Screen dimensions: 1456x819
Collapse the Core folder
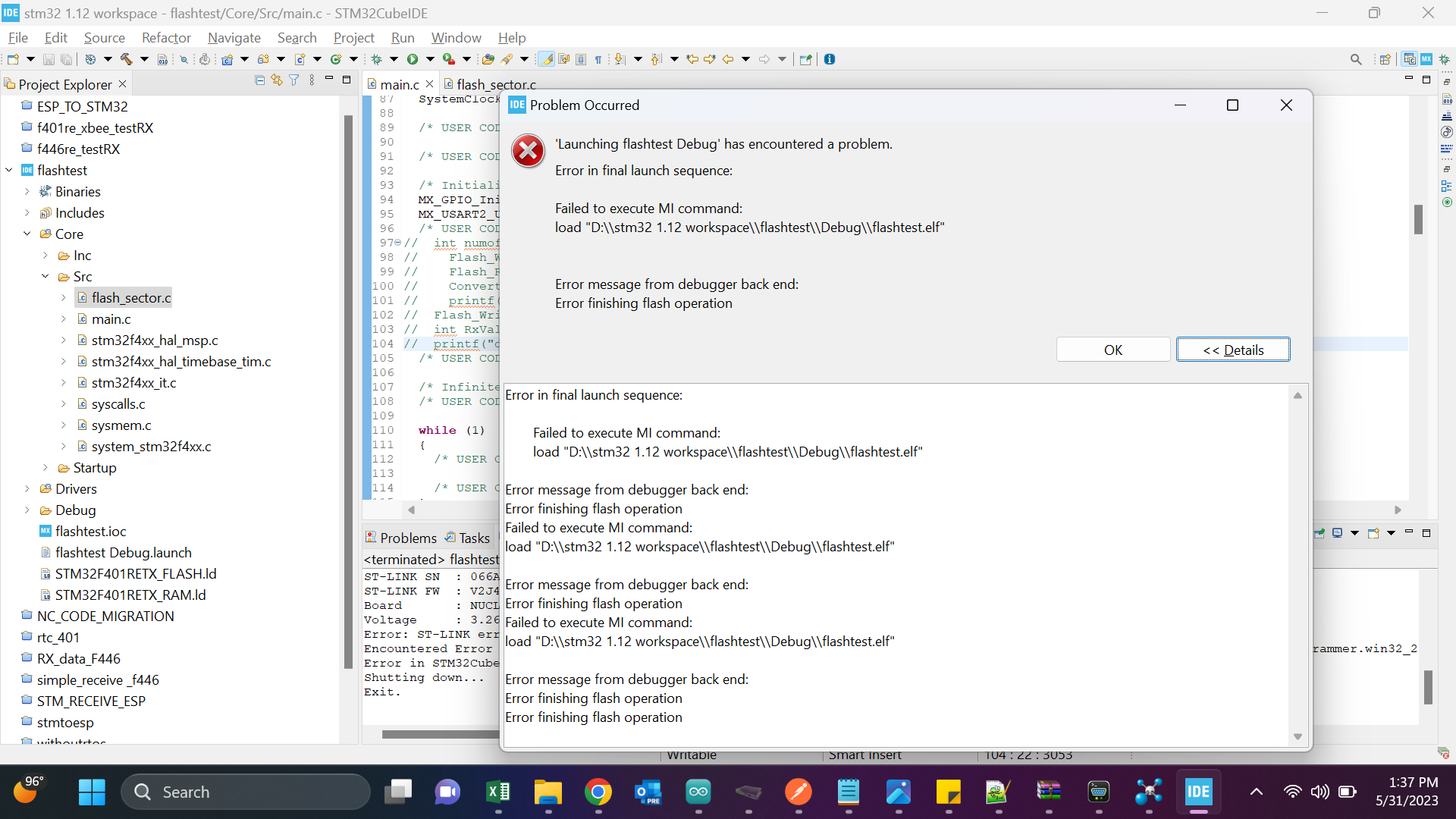[x=27, y=234]
